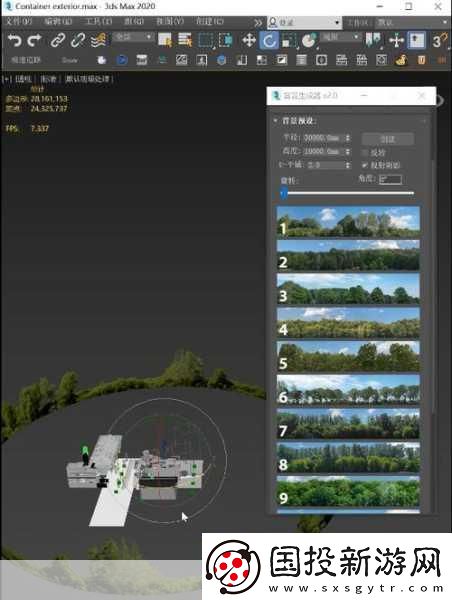Open the 创建(C) menu
The width and height of the screenshot is (452, 600).
tap(210, 21)
